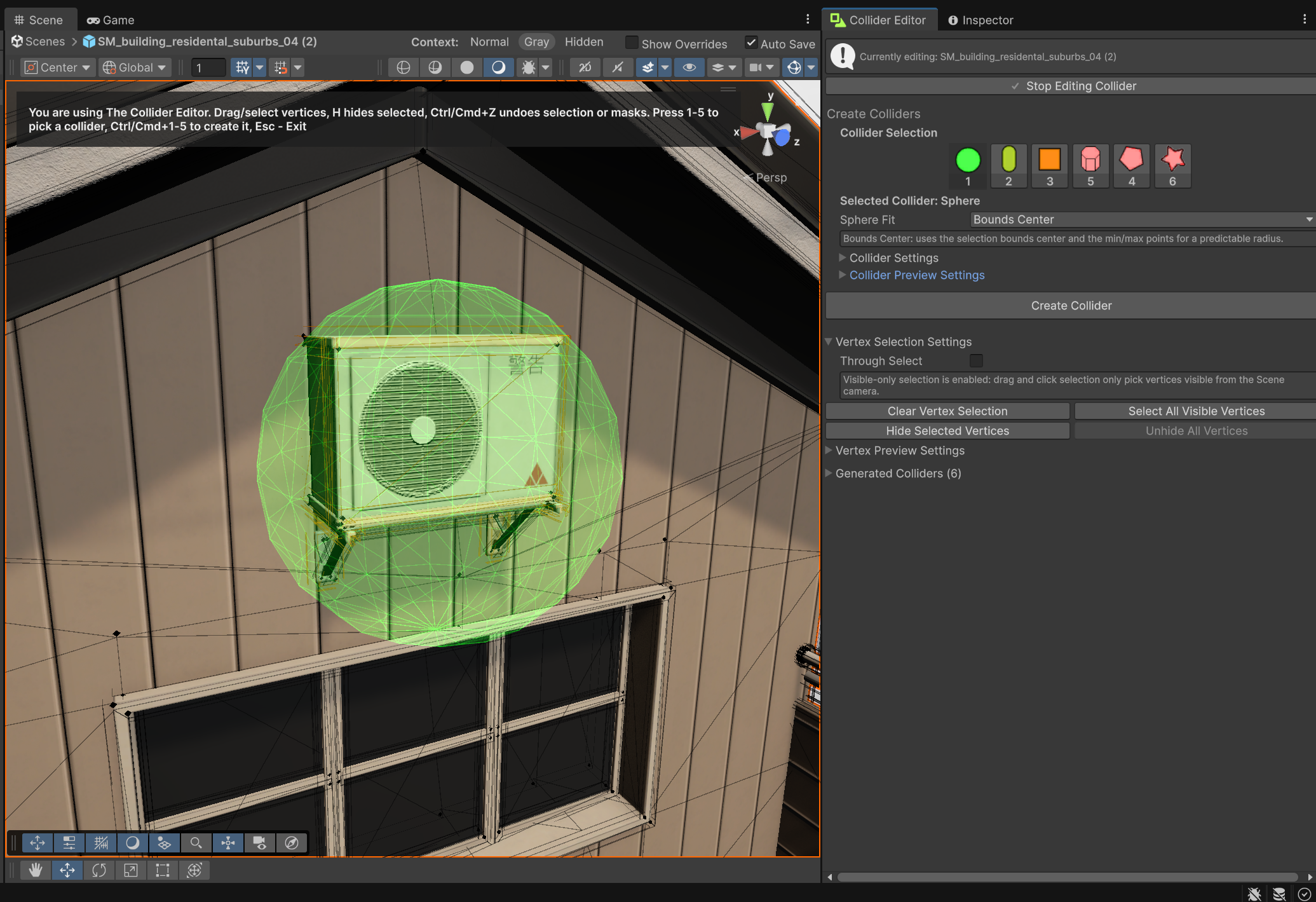Select the Rotate tool
Screen dimensions: 1316x902
point(99,870)
